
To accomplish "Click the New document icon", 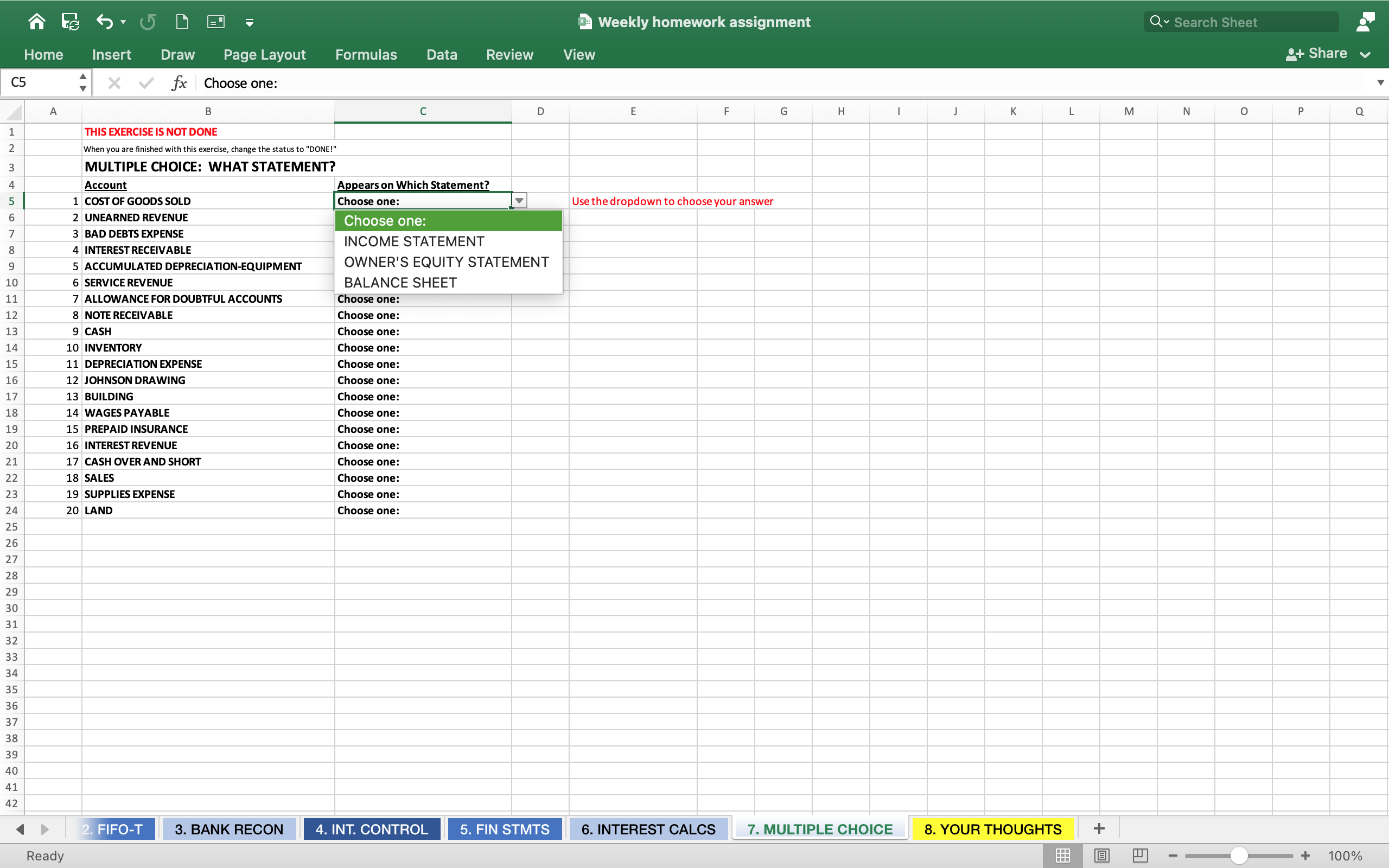I will [x=182, y=22].
